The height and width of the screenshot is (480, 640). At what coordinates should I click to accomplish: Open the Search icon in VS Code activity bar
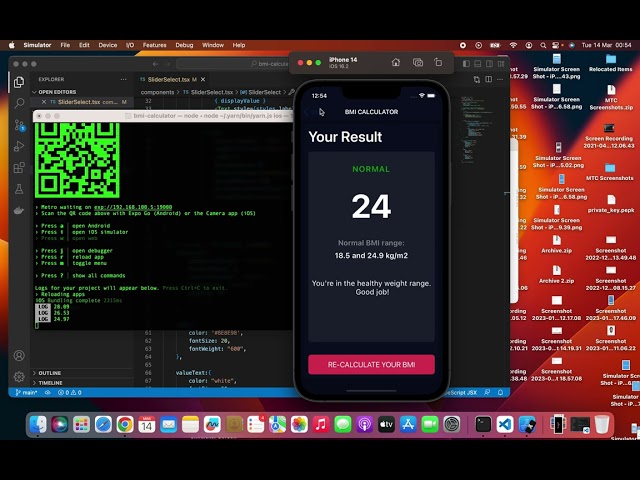(19, 103)
